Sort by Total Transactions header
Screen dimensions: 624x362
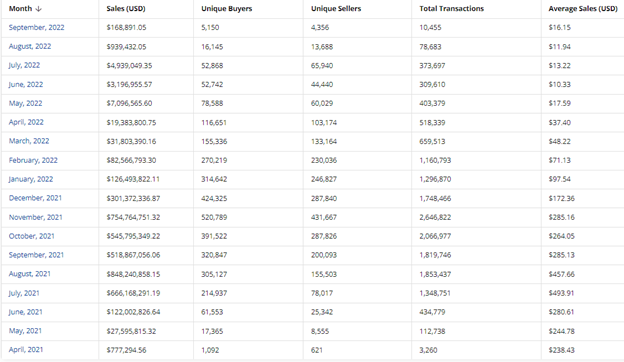click(451, 9)
